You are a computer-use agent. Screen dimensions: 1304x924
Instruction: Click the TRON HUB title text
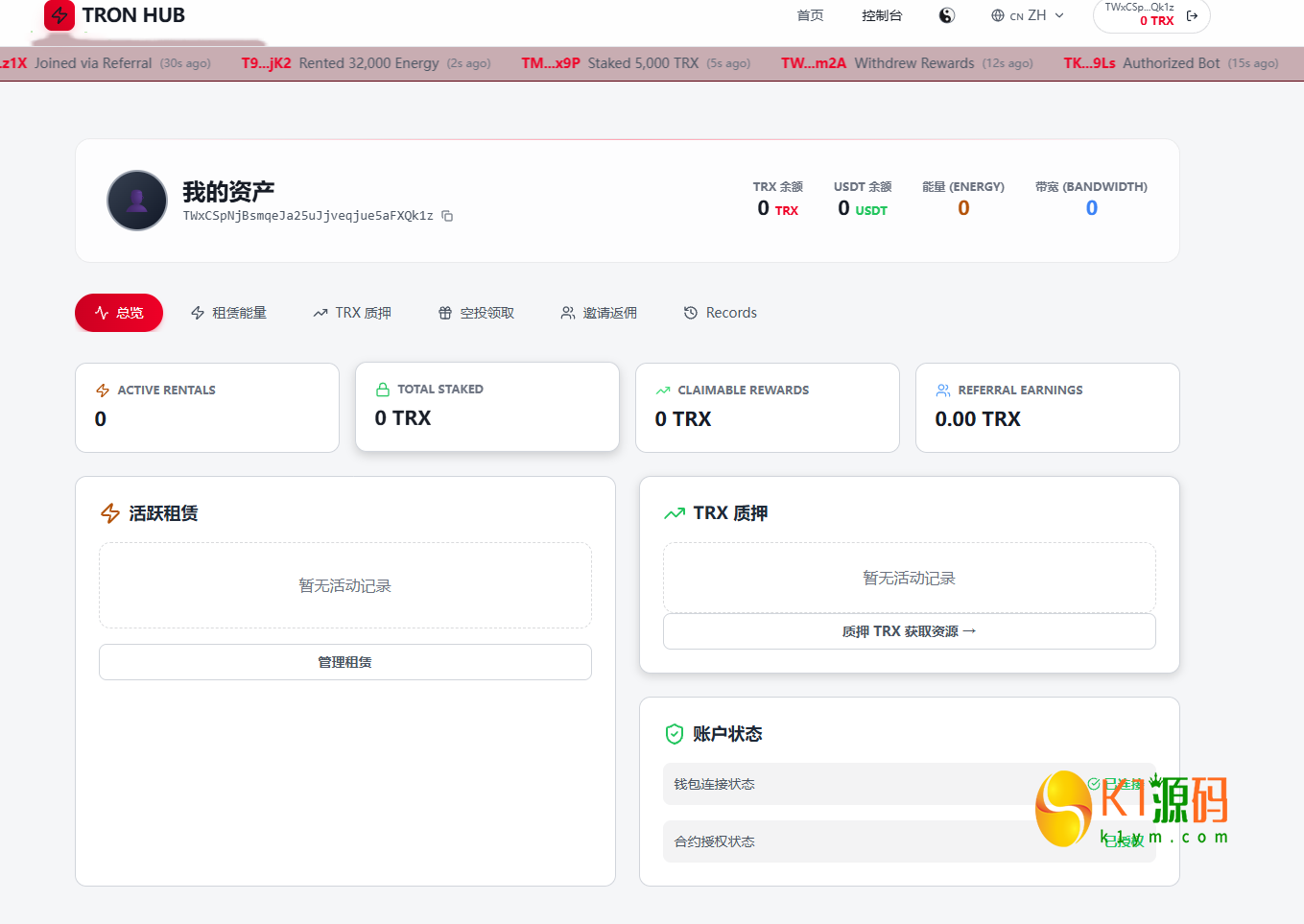point(133,15)
